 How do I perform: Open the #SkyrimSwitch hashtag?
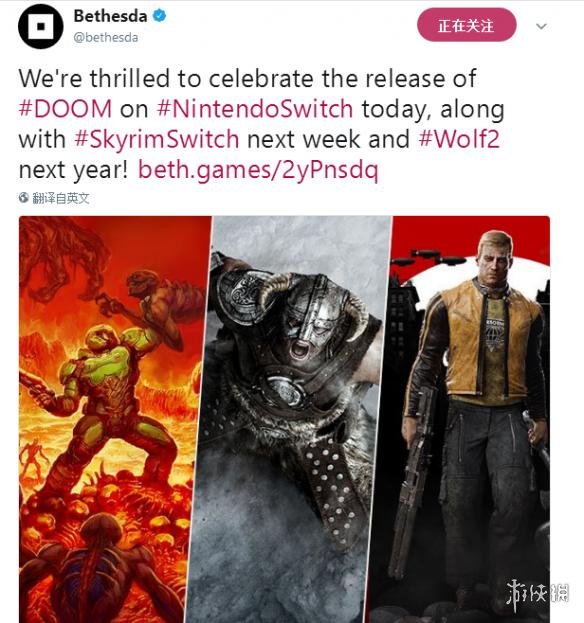pyautogui.click(x=157, y=139)
